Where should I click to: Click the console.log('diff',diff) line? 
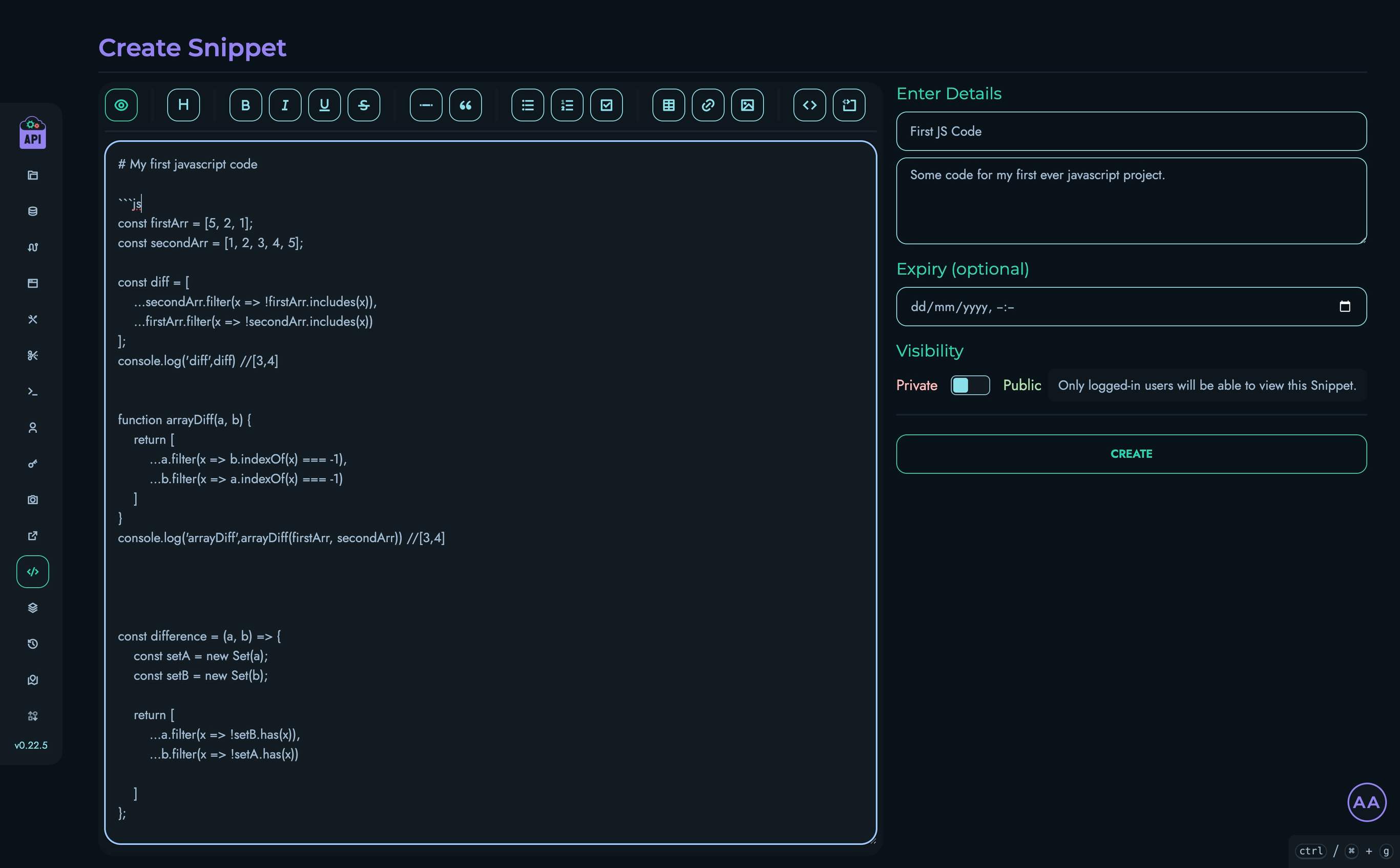pyautogui.click(x=198, y=361)
